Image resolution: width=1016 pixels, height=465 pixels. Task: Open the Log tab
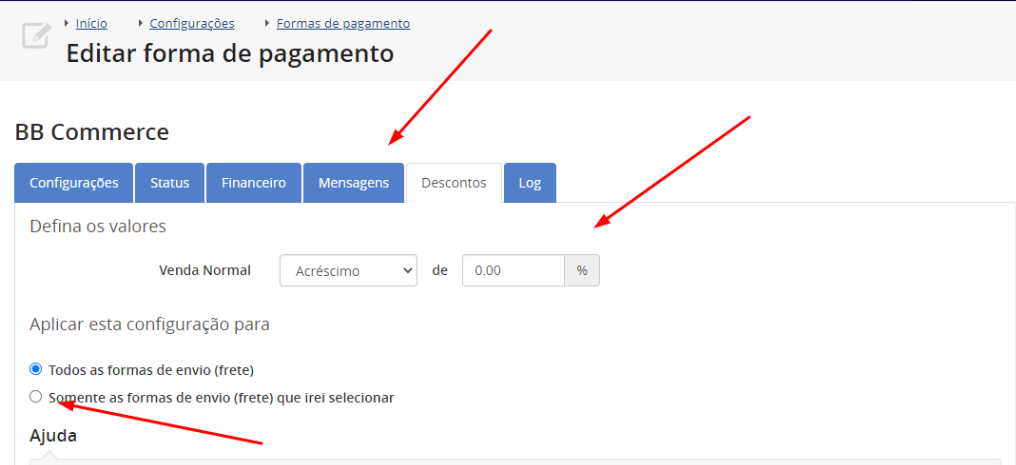click(529, 183)
